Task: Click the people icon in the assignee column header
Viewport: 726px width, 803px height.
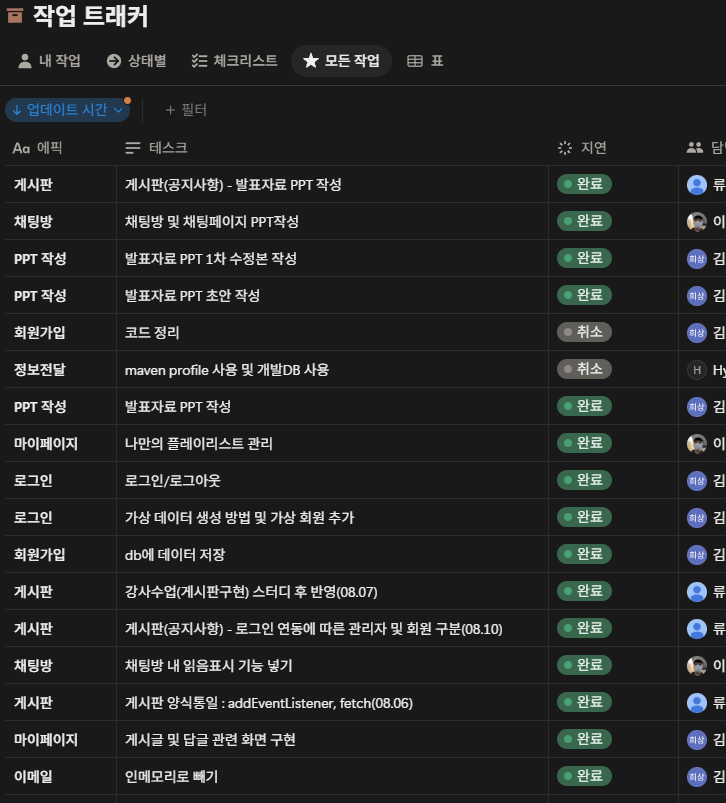Action: click(x=695, y=148)
